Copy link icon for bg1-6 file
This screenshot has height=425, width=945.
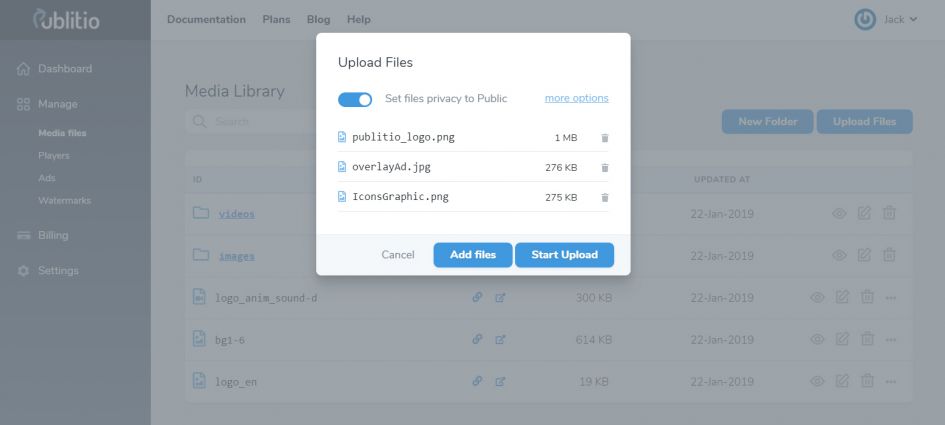click(x=477, y=339)
